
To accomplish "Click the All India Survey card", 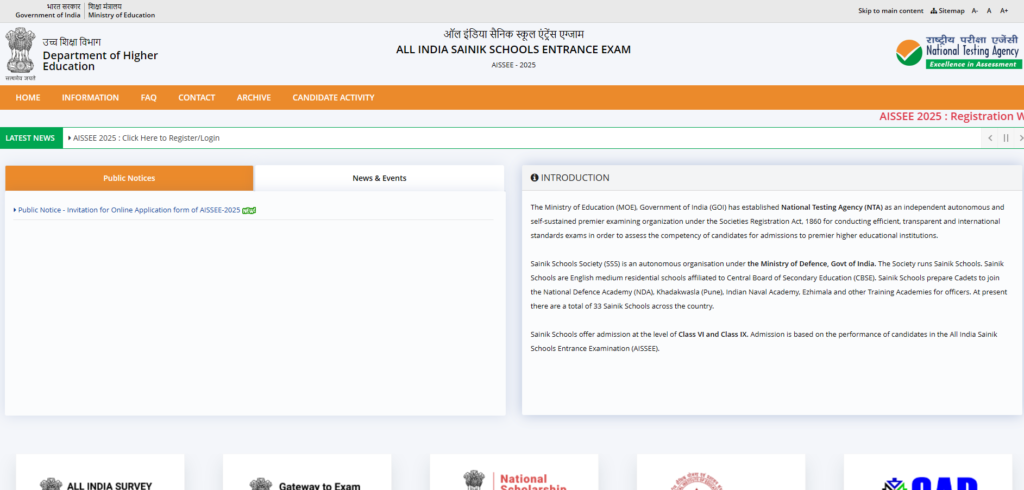I will (100, 472).
